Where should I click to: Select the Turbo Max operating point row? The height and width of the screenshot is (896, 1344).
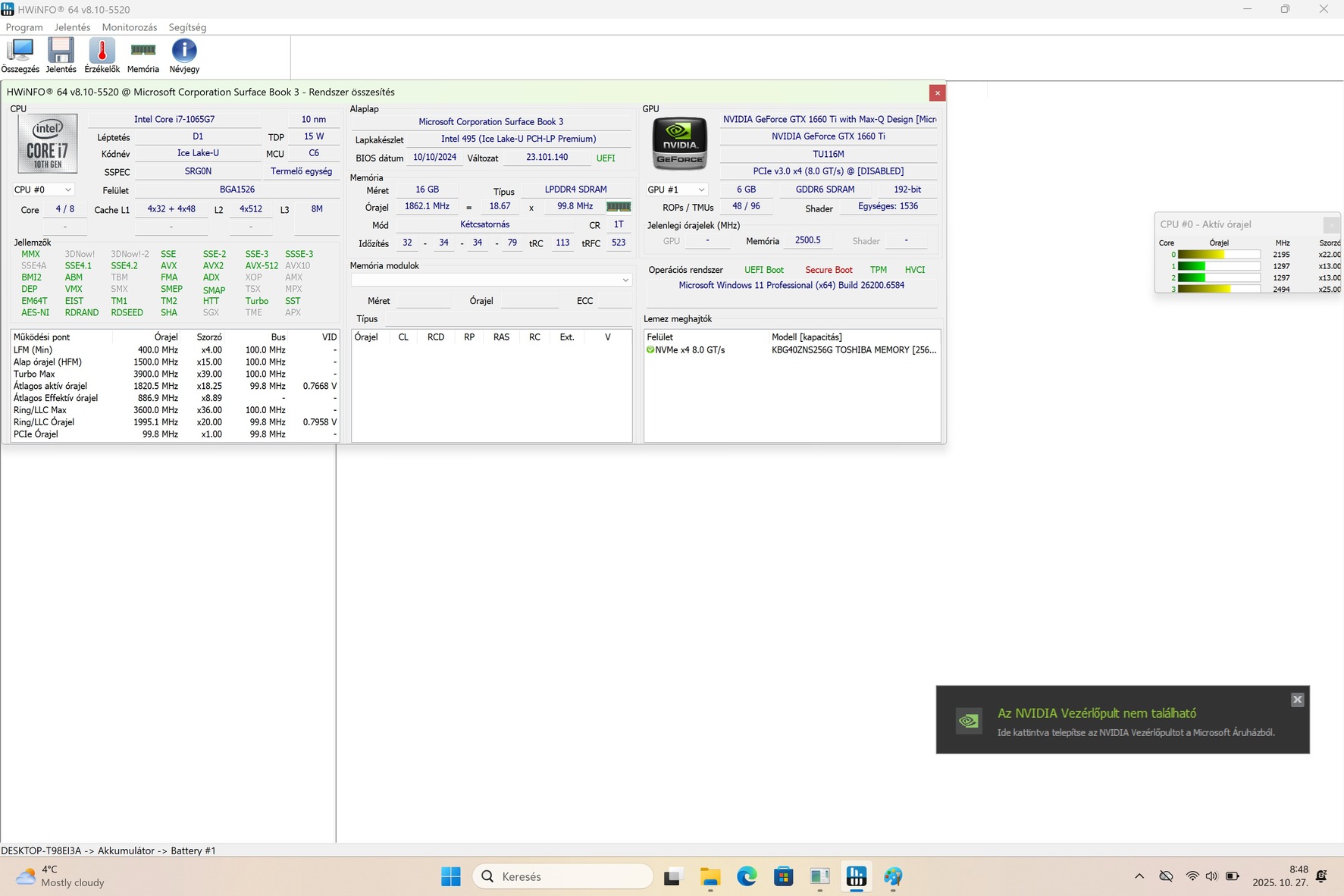(x=175, y=374)
